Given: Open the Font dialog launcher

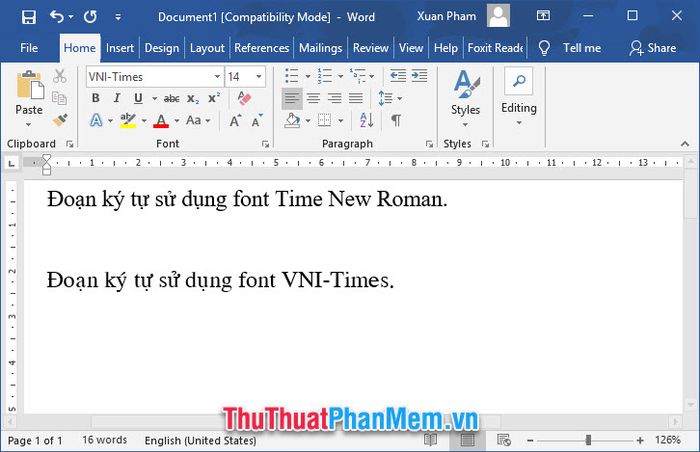Looking at the screenshot, I should coord(265,144).
